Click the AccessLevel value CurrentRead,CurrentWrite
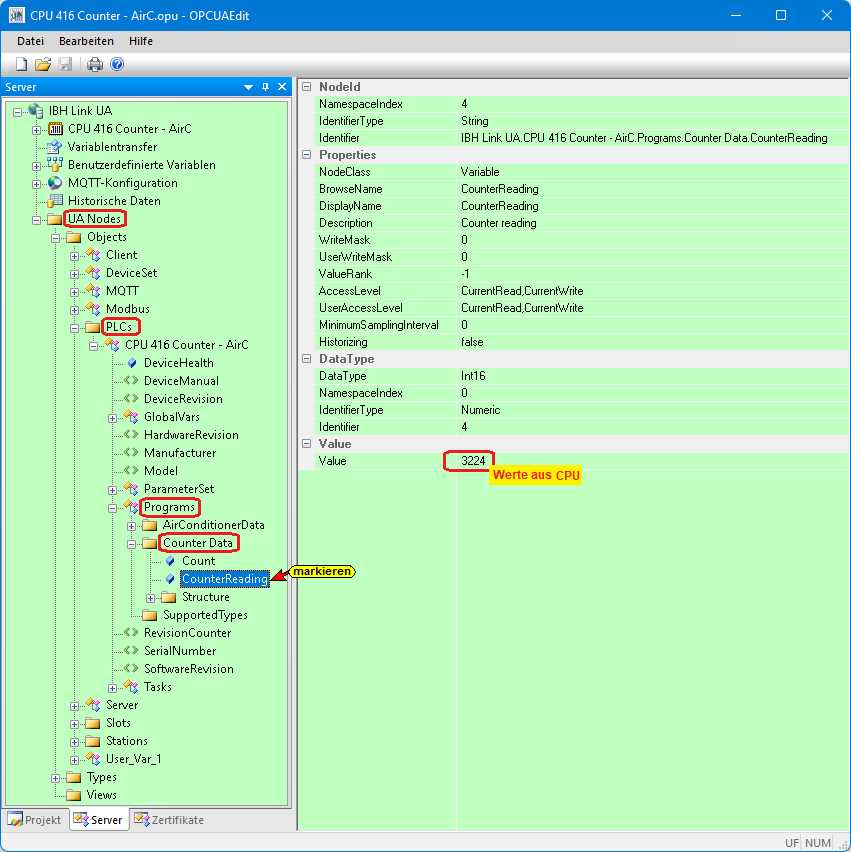This screenshot has width=851, height=852. tap(522, 291)
